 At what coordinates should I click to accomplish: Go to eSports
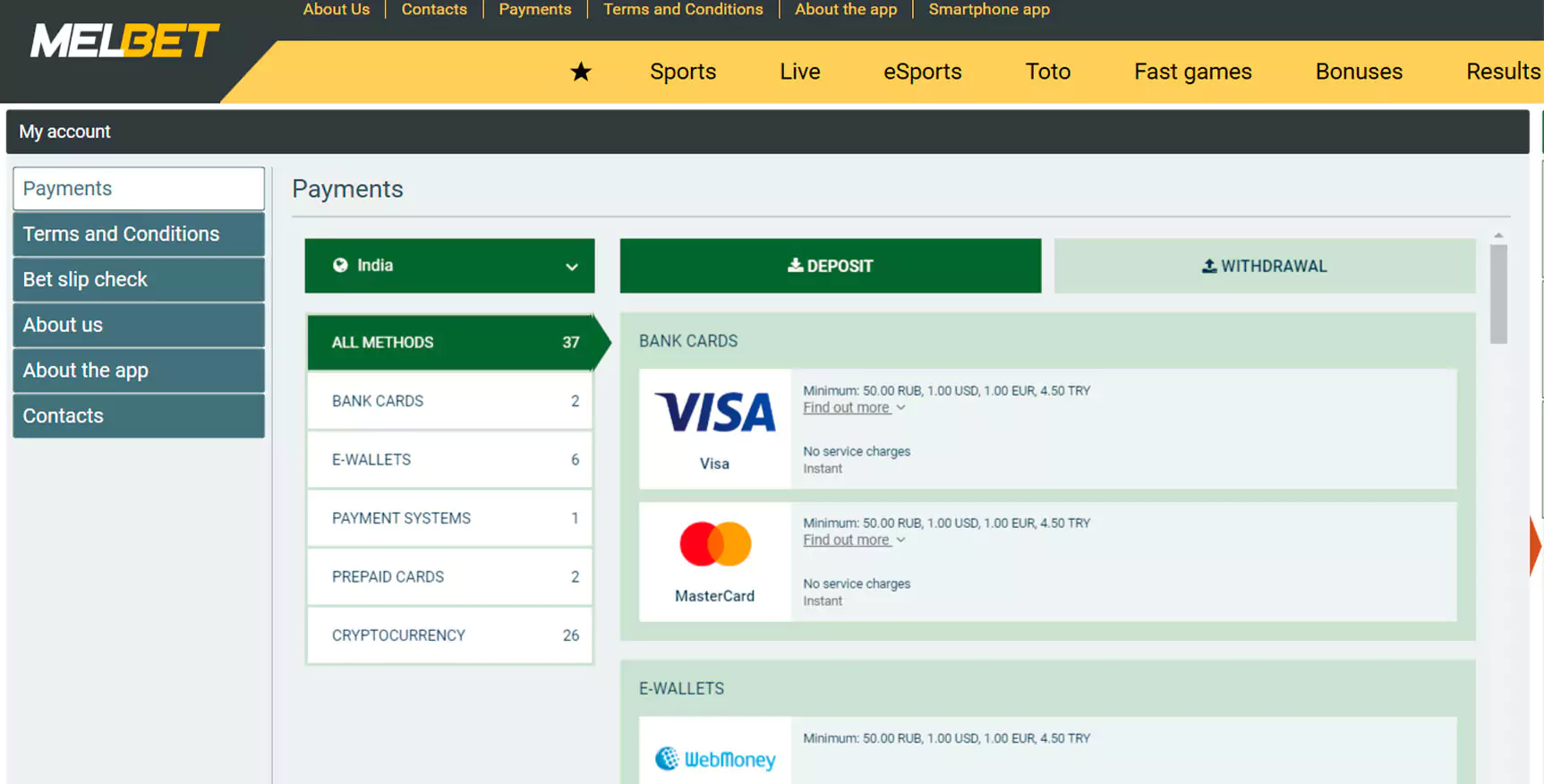coord(922,72)
